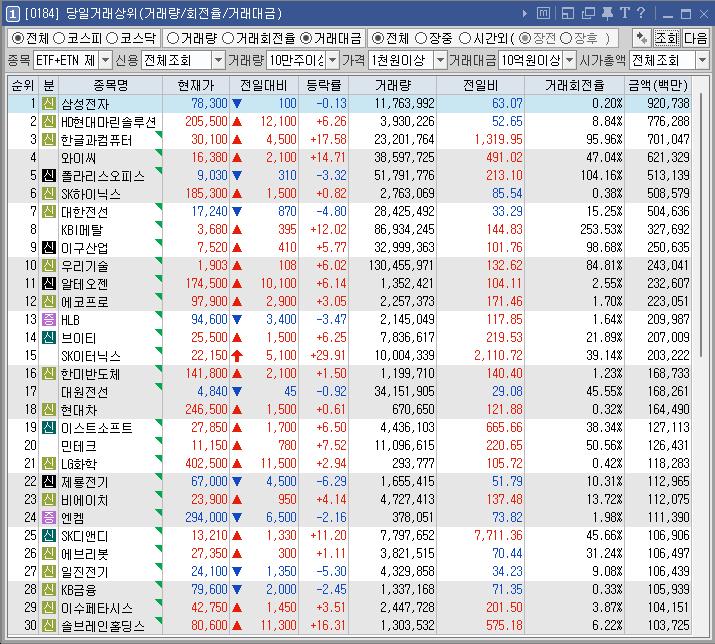Select the 장후 radio button
715x644 pixels.
click(x=566, y=38)
